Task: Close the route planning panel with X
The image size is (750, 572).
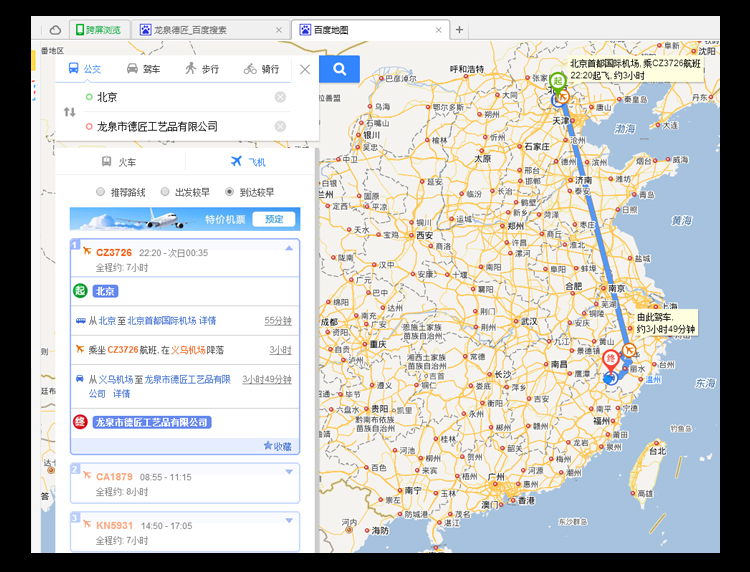Action: 305,69
